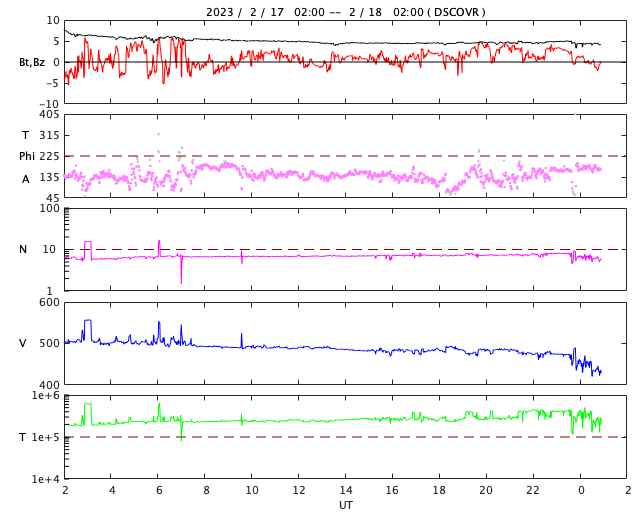Click the blue velocity spike near 9:30
The width and height of the screenshot is (640, 512).
point(242,340)
